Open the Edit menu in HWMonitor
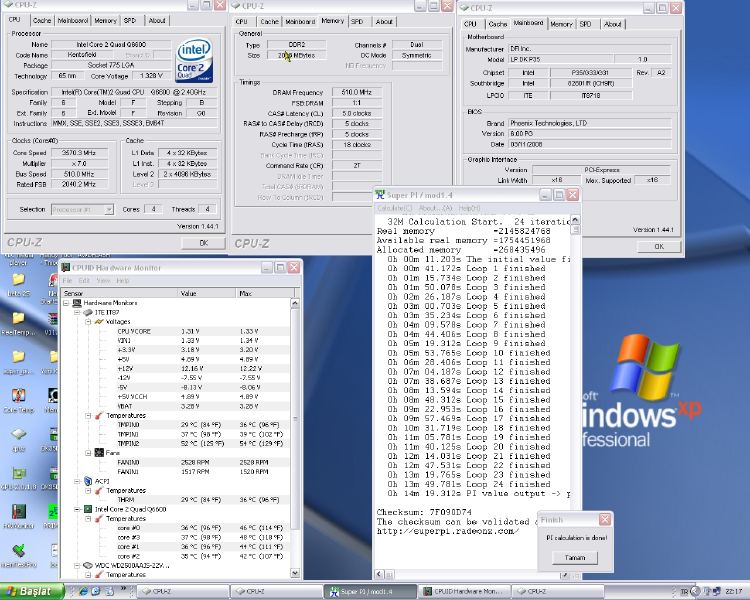 (84, 280)
